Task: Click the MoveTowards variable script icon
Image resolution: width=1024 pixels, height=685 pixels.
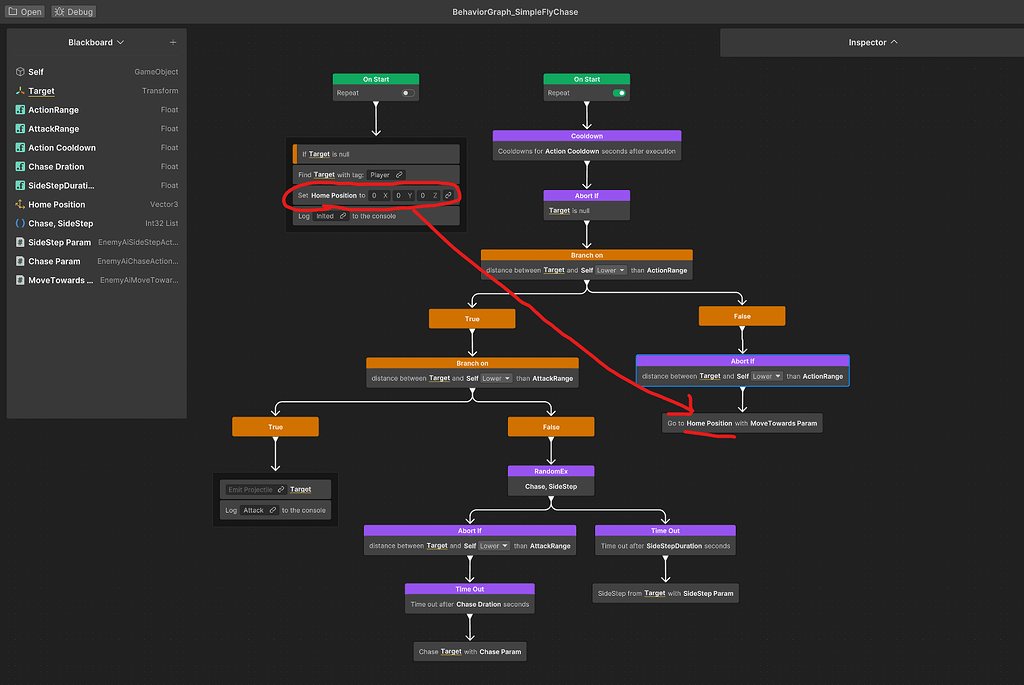Action: (20, 279)
